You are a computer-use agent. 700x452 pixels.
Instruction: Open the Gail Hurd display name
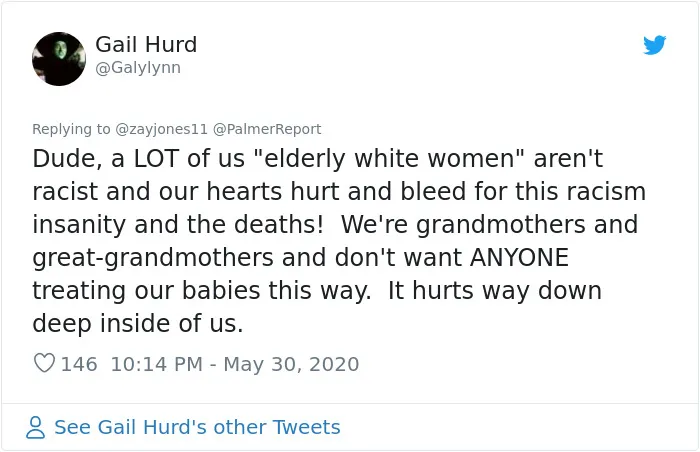click(146, 45)
